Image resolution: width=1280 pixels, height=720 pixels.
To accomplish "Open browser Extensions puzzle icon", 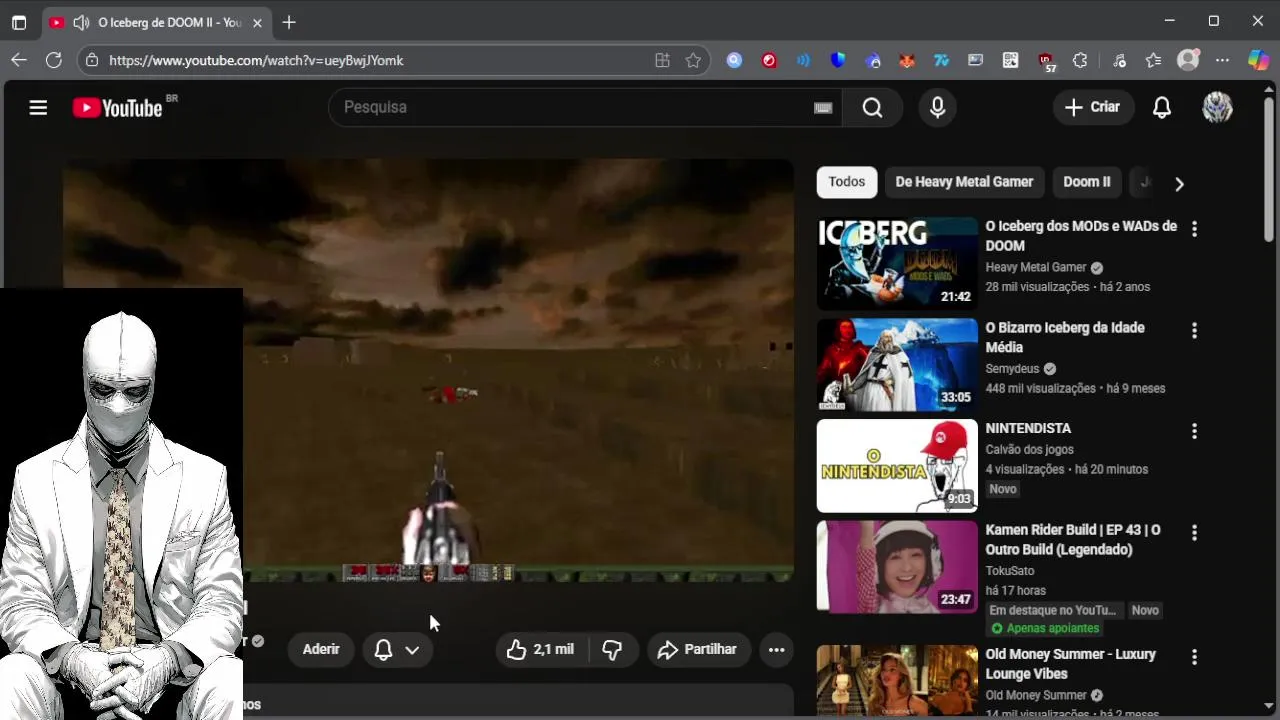I will 1080,60.
